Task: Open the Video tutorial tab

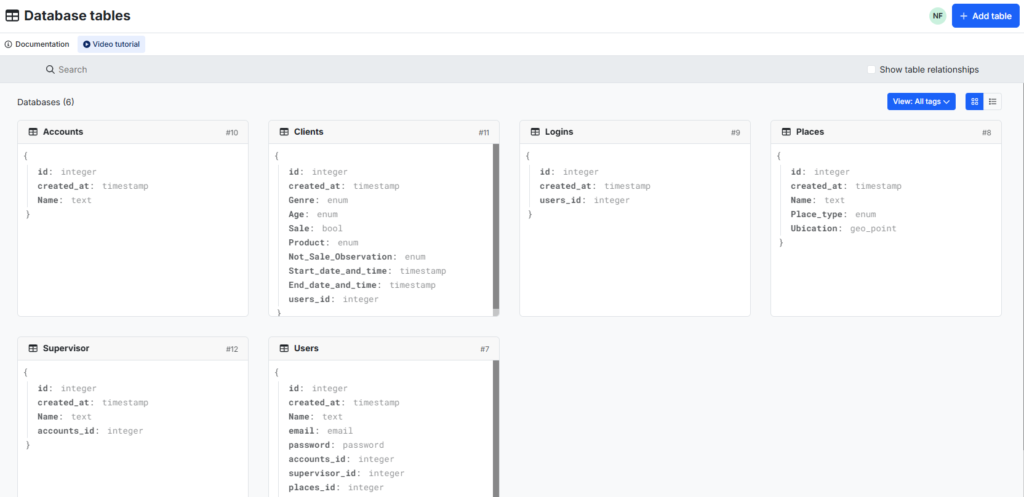Action: [113, 44]
